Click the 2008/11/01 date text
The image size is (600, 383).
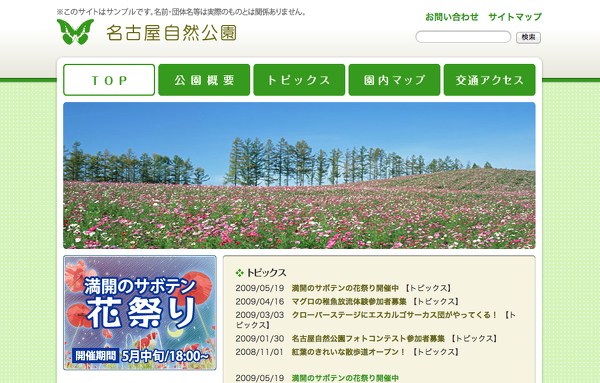click(x=260, y=352)
